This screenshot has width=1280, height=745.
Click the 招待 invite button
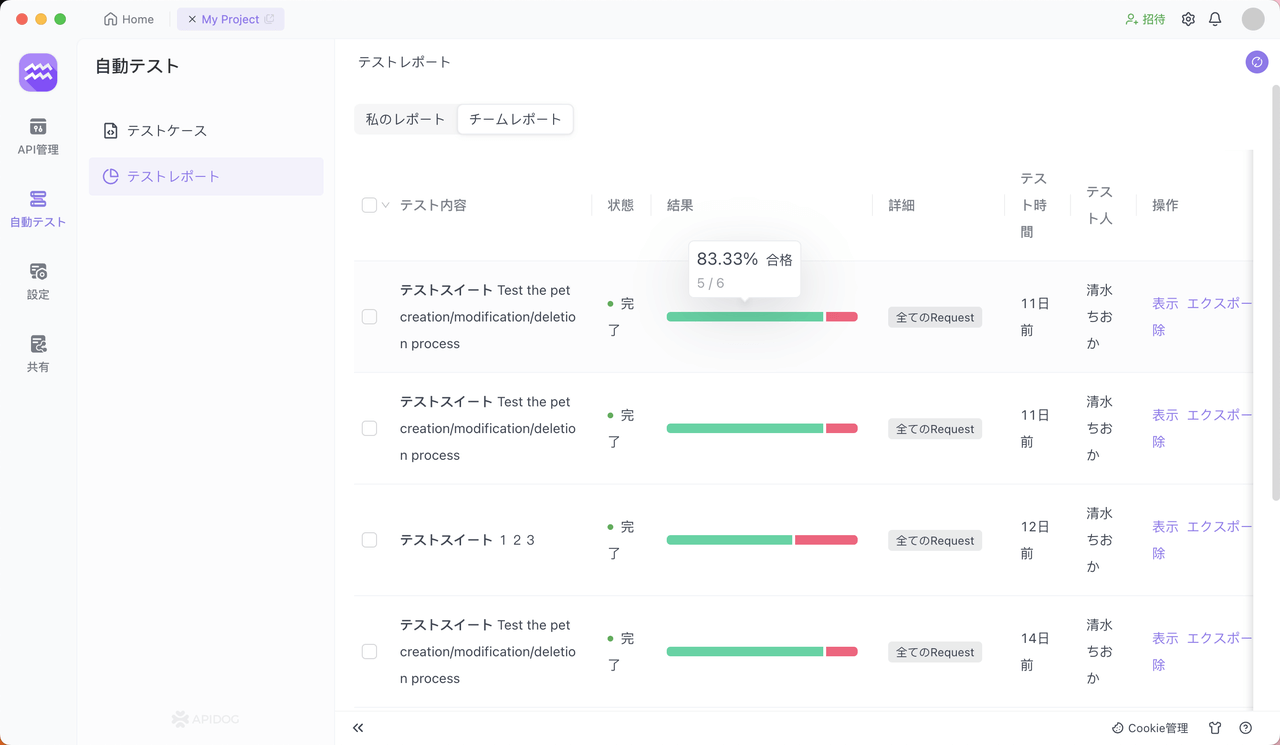pos(1145,19)
